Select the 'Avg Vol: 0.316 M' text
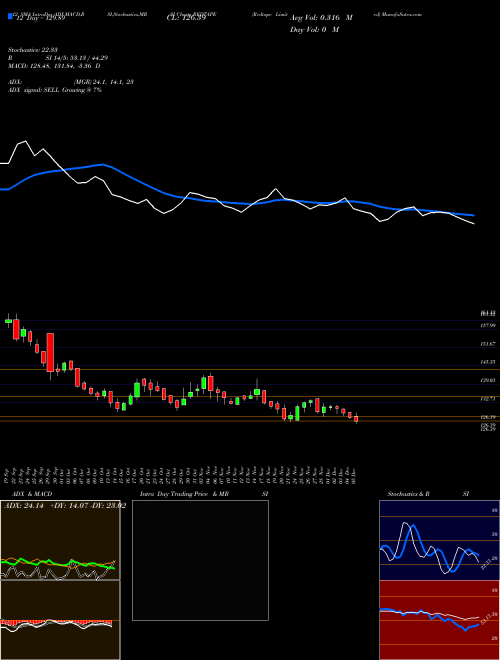500x660 pixels. [x=321, y=18]
